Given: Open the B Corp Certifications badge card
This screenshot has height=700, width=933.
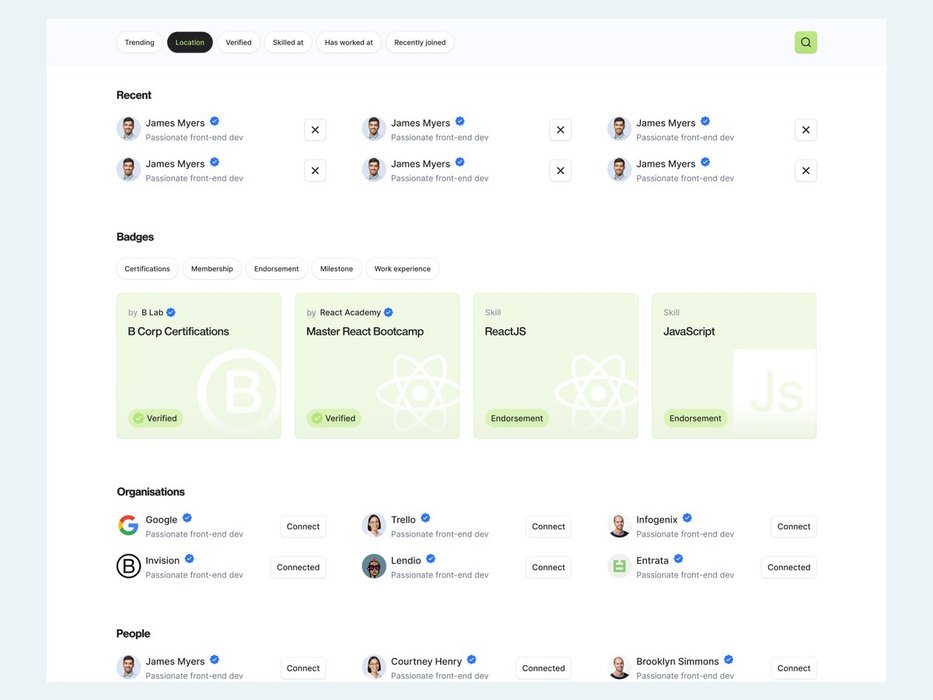Looking at the screenshot, I should point(198,365).
